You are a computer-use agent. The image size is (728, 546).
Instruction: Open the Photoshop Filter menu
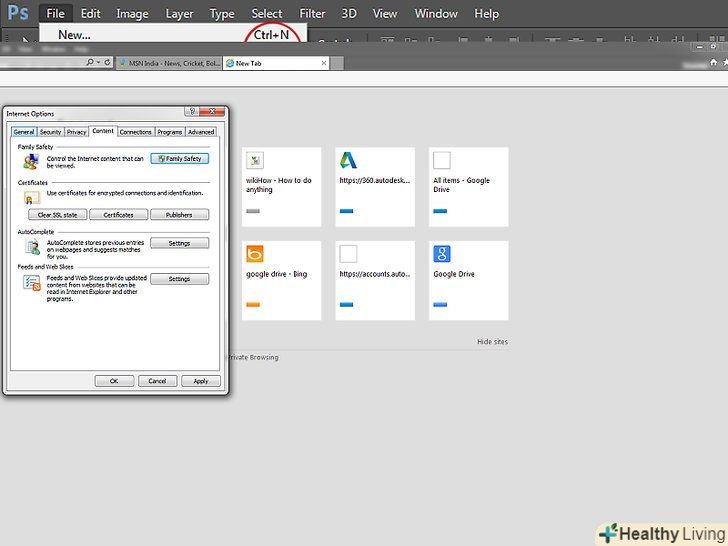click(x=312, y=14)
